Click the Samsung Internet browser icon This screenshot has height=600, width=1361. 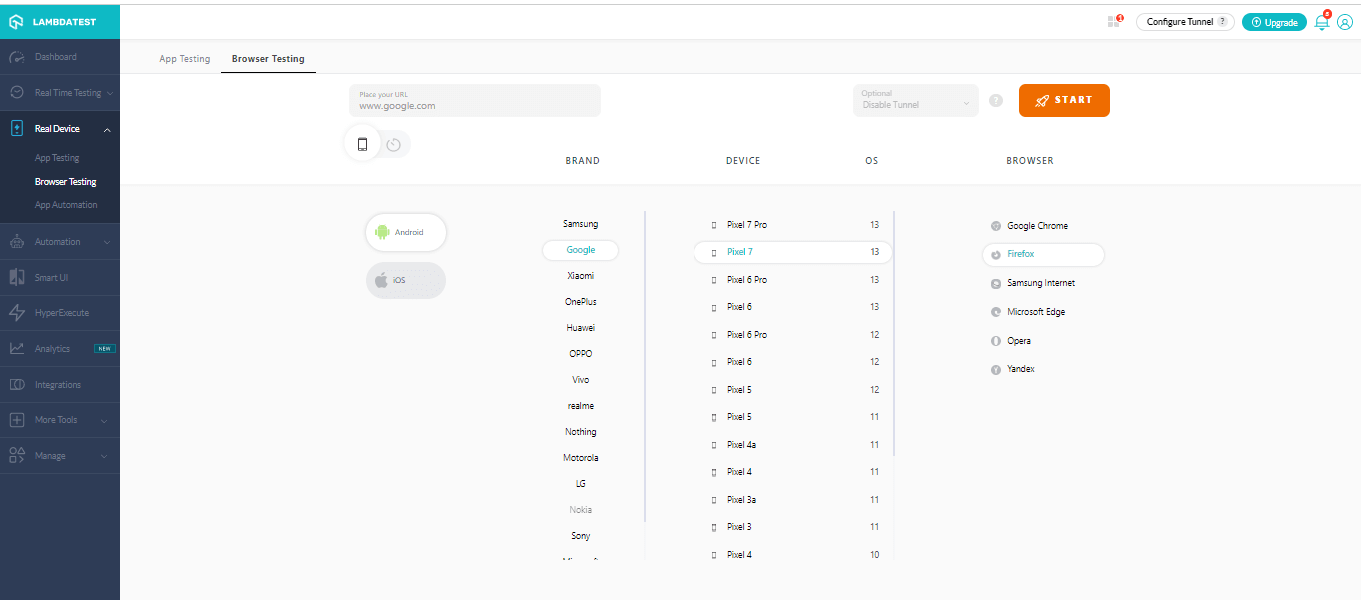pos(996,283)
